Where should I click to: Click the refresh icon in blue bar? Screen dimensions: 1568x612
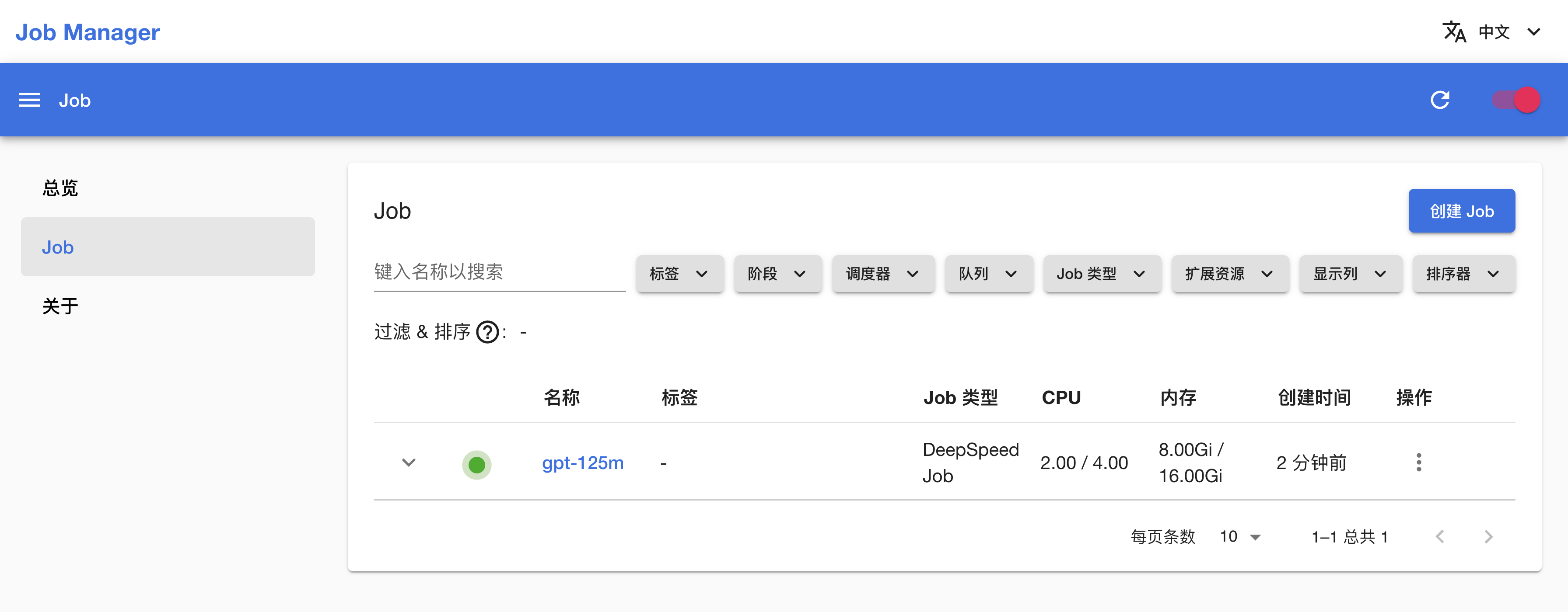coord(1439,100)
